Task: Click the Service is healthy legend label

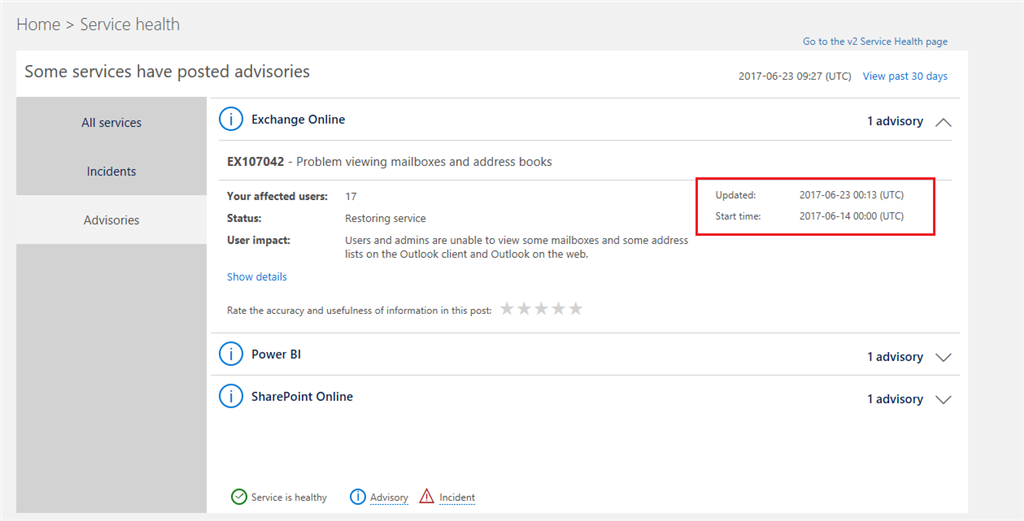Action: [289, 497]
